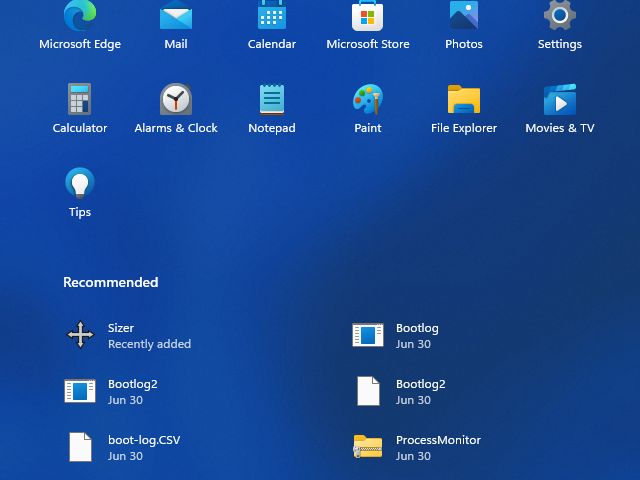The image size is (640, 480).
Task: Click the boot-log.CSV document icon
Action: click(80, 447)
